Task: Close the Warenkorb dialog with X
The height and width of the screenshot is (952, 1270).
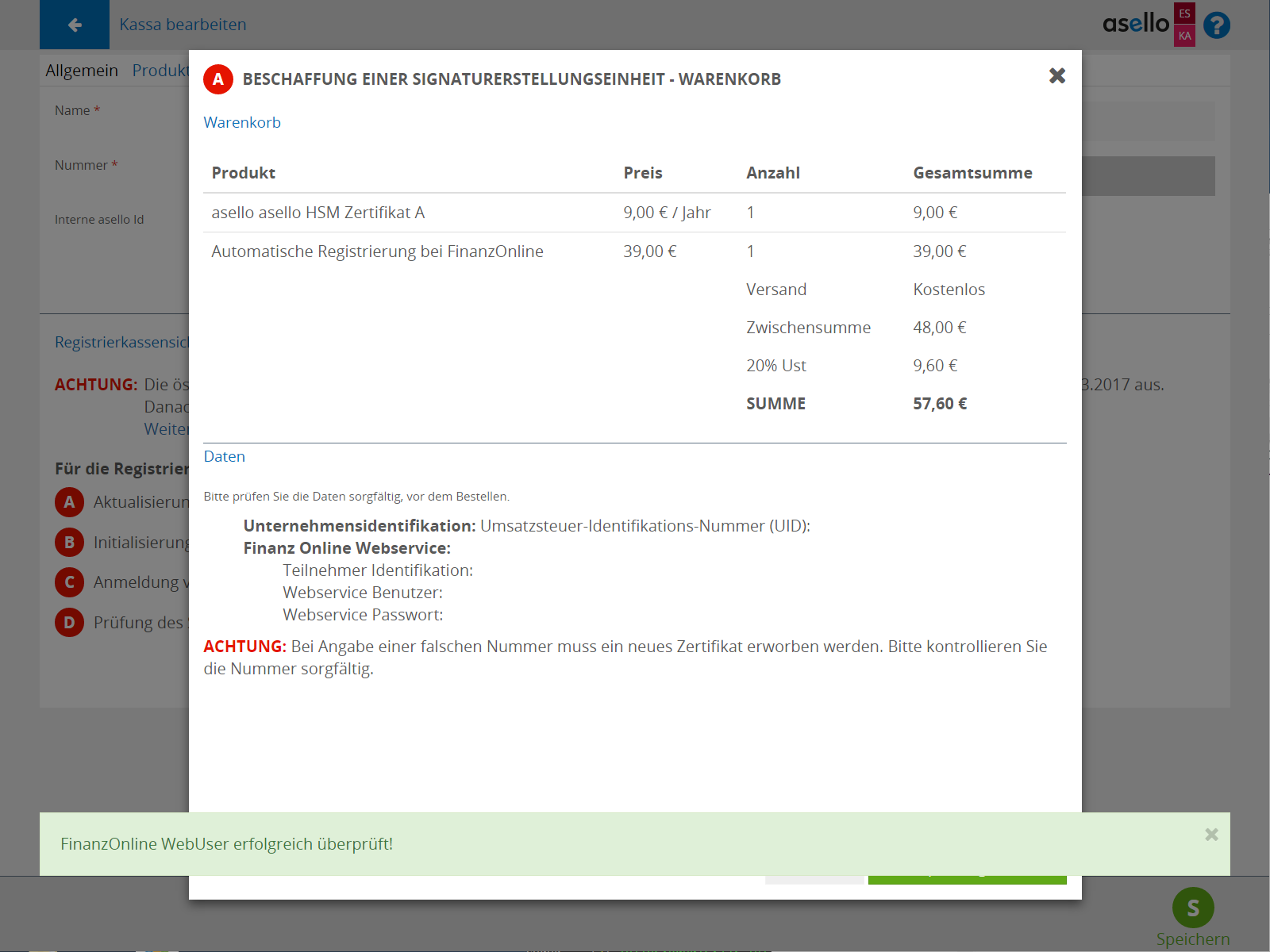Action: (1056, 76)
